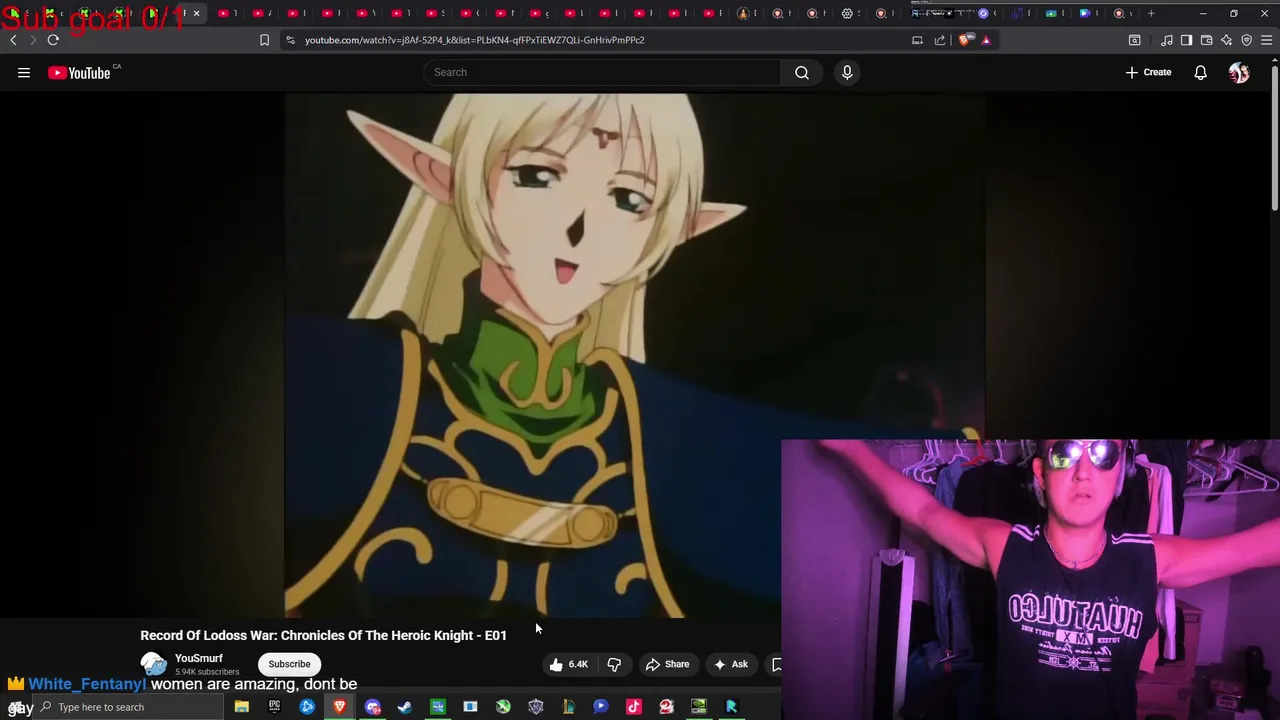Open the Brave Shields lion icon
This screenshot has width=1280, height=720.
tap(964, 40)
